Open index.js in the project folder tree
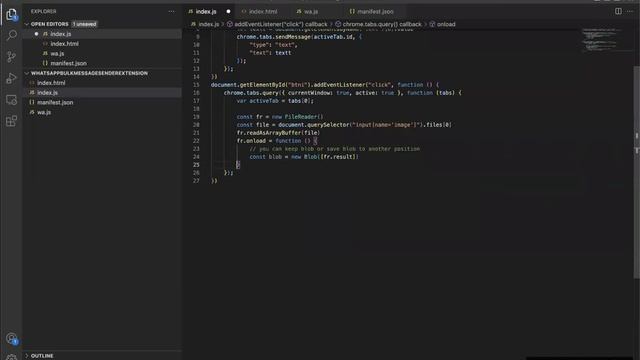Image resolution: width=640 pixels, height=360 pixels. pos(102,93)
